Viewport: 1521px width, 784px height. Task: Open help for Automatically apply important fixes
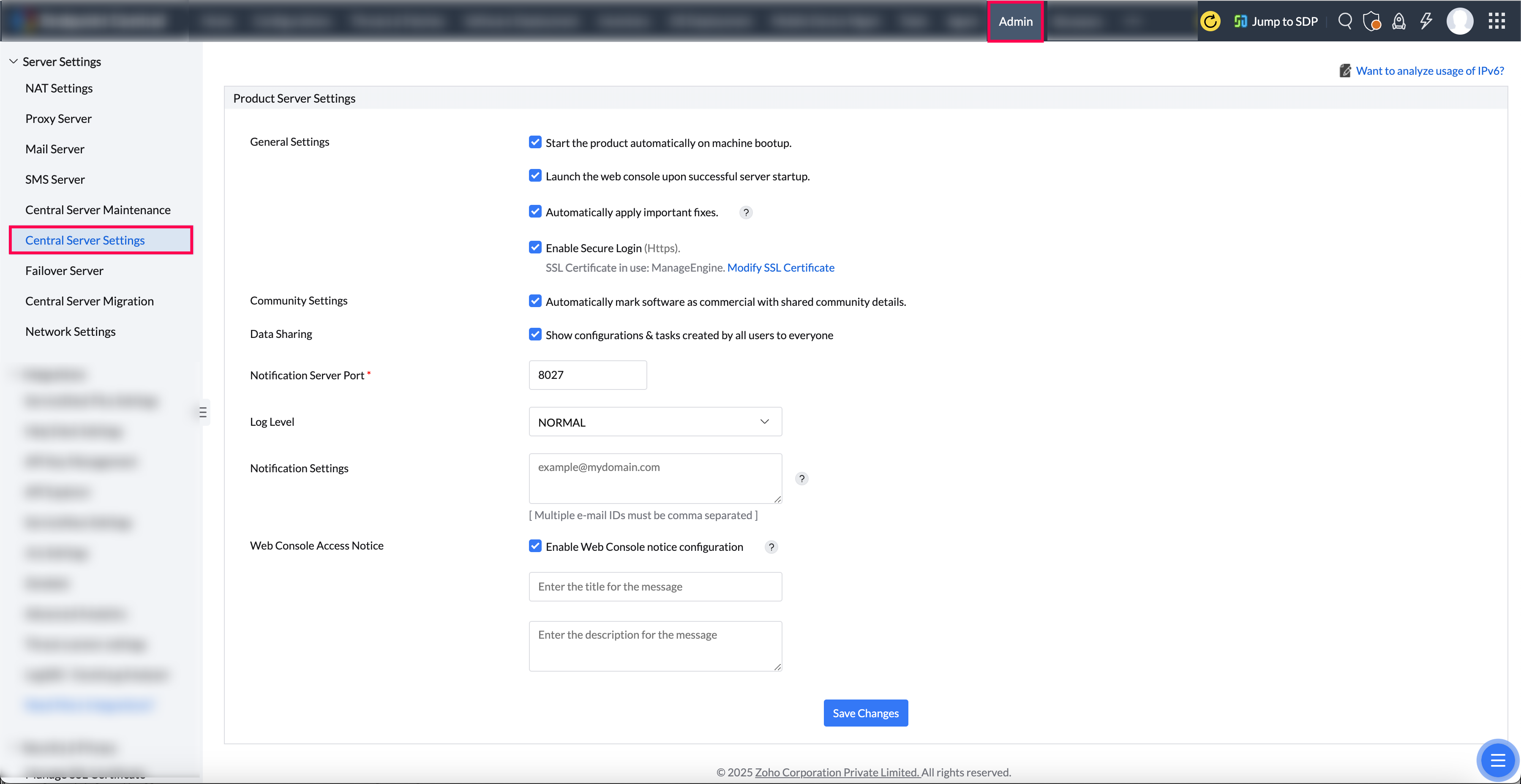click(746, 212)
